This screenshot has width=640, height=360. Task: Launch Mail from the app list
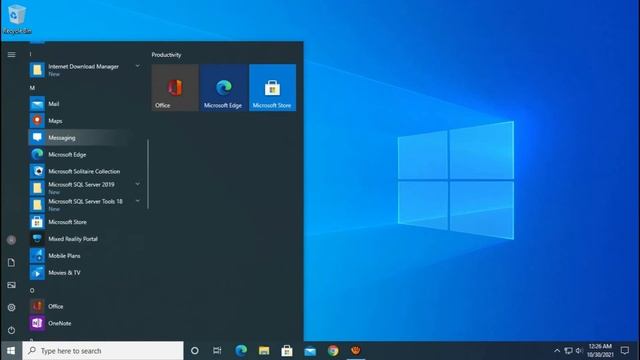click(x=86, y=104)
